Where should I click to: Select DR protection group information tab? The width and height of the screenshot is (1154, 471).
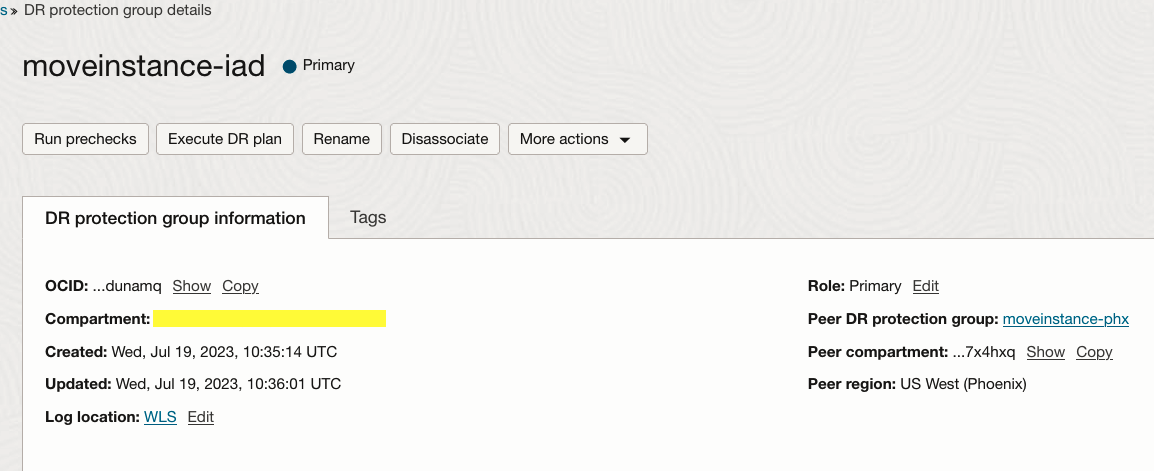coord(175,218)
